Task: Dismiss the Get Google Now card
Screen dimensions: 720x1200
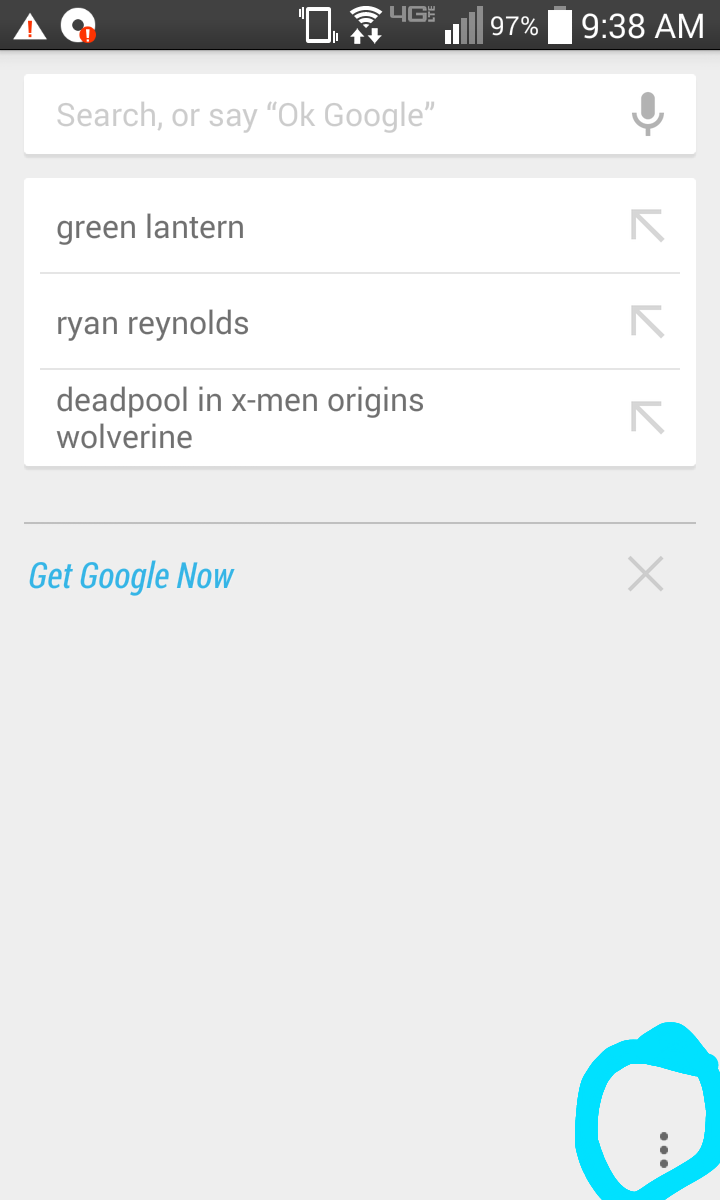Action: (x=645, y=574)
